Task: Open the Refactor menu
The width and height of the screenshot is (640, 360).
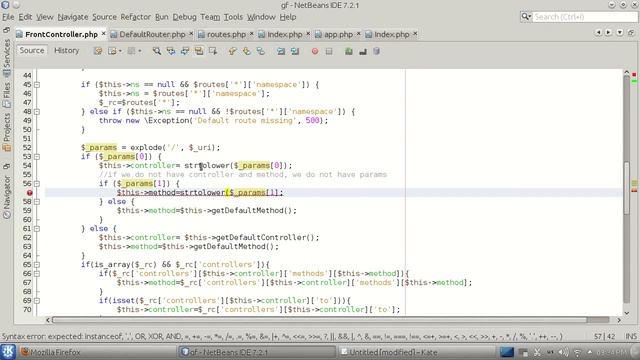Action: pos(136,17)
